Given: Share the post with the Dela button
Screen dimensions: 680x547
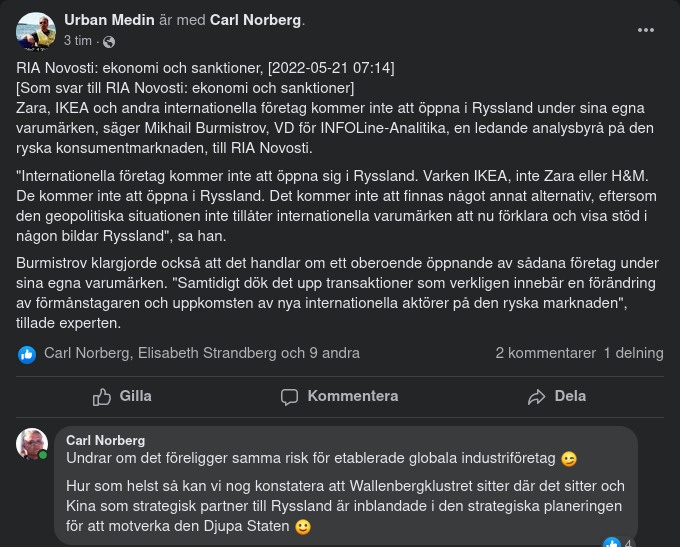Looking at the screenshot, I should [557, 396].
